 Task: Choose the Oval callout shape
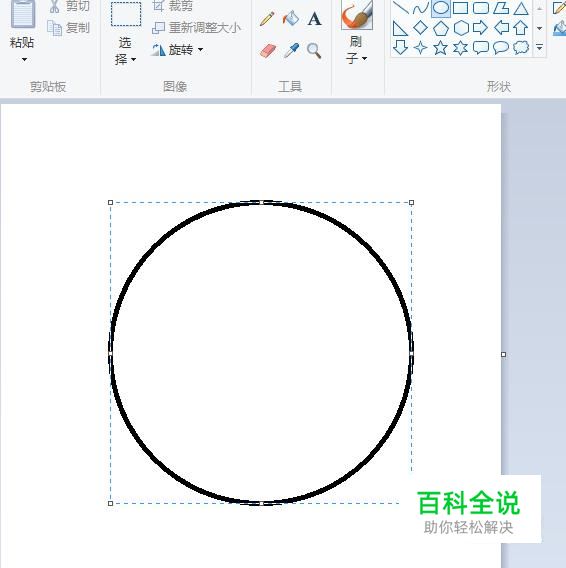(x=501, y=48)
